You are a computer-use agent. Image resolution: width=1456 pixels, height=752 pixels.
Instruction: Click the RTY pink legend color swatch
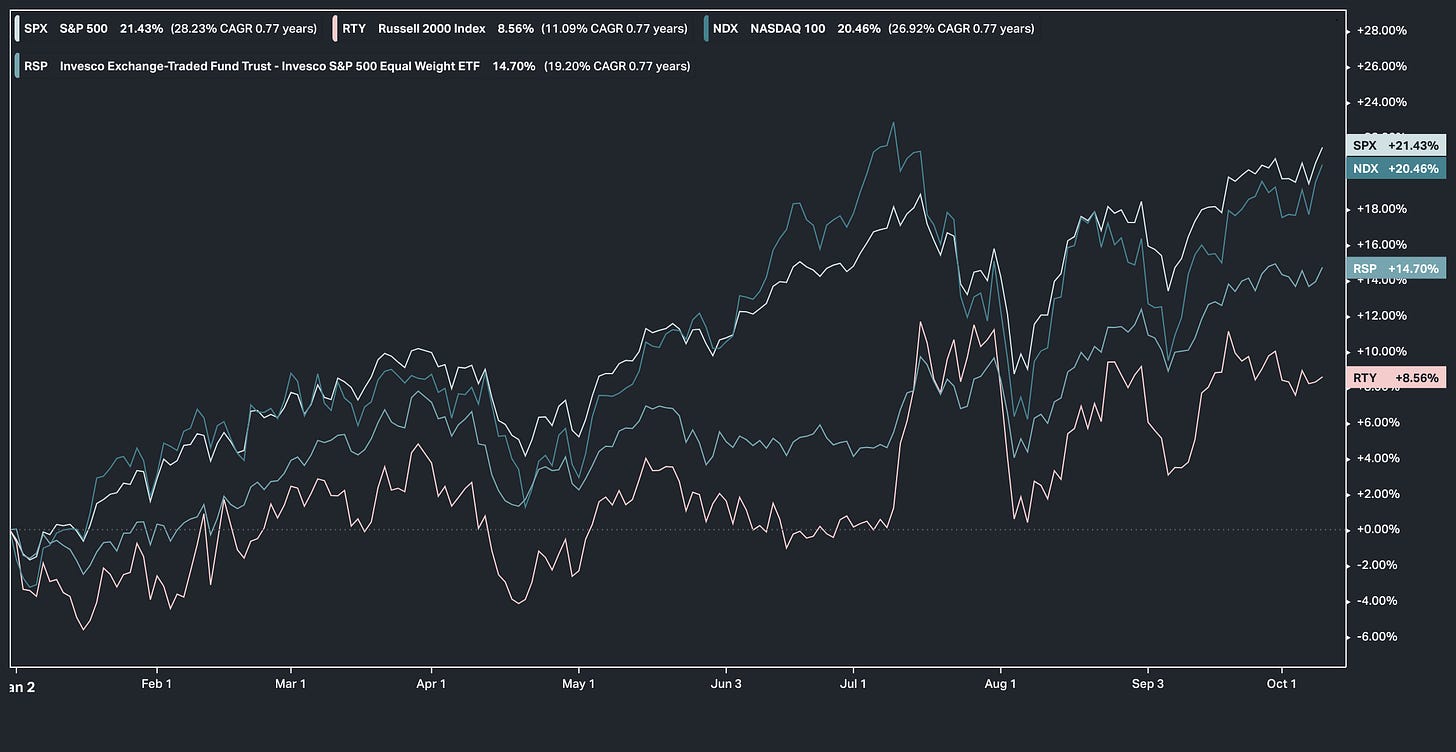pyautogui.click(x=333, y=29)
